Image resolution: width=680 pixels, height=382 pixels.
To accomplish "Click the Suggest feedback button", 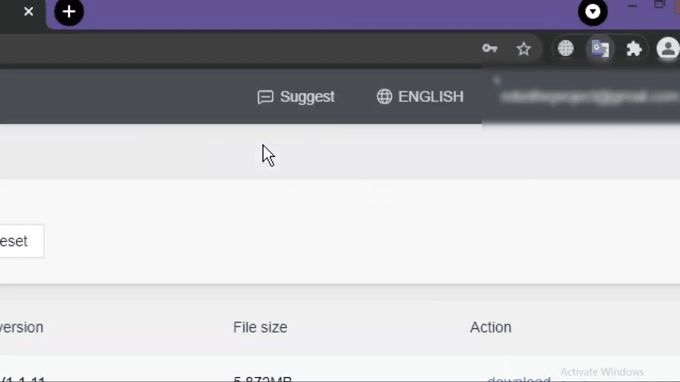I will coord(296,97).
